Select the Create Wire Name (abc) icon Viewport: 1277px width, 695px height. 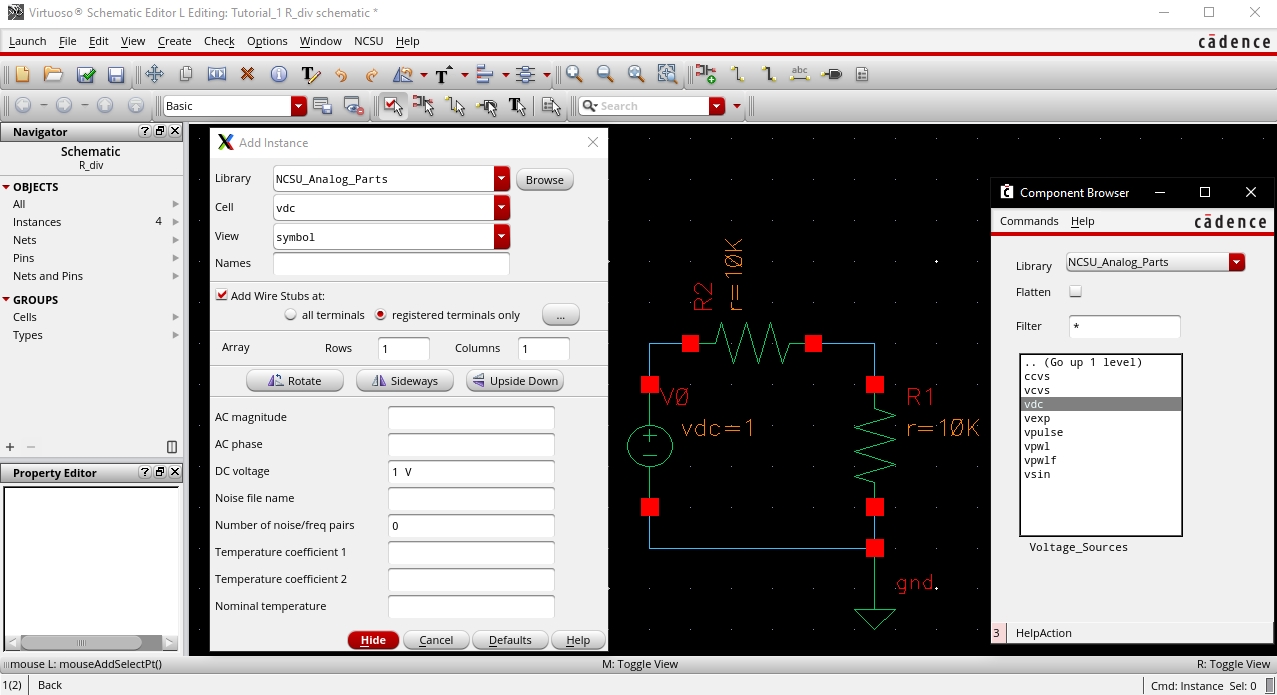[799, 75]
